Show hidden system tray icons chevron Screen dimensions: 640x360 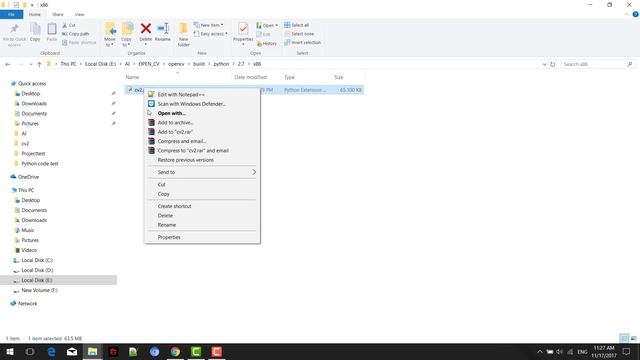[540, 351]
